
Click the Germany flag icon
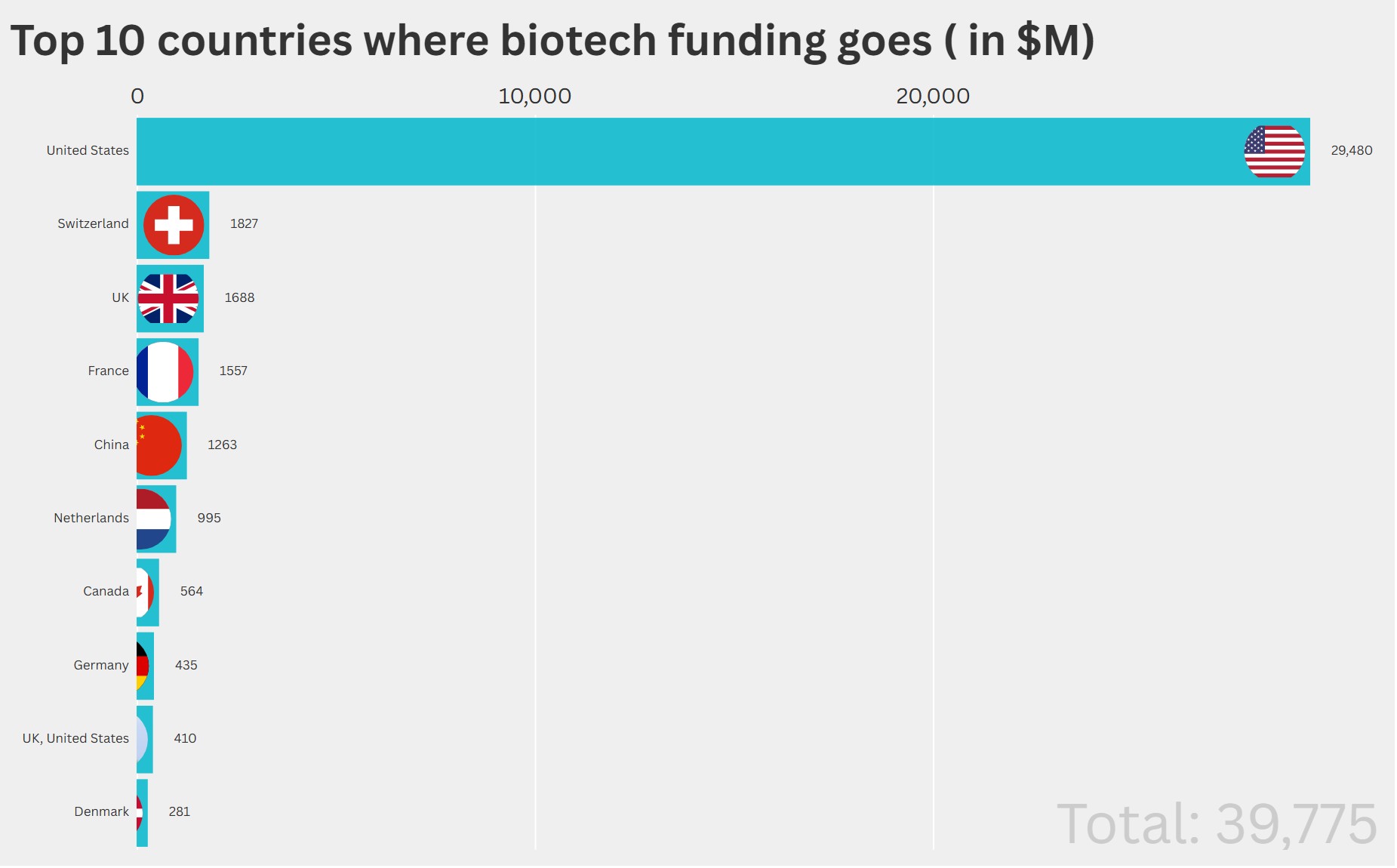pos(143,666)
